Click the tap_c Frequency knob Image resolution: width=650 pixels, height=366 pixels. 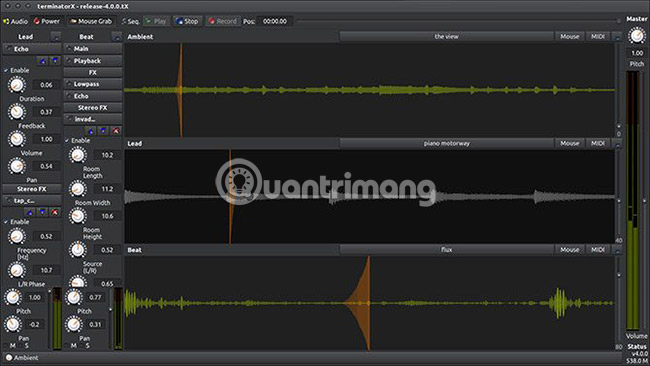[x=17, y=236]
